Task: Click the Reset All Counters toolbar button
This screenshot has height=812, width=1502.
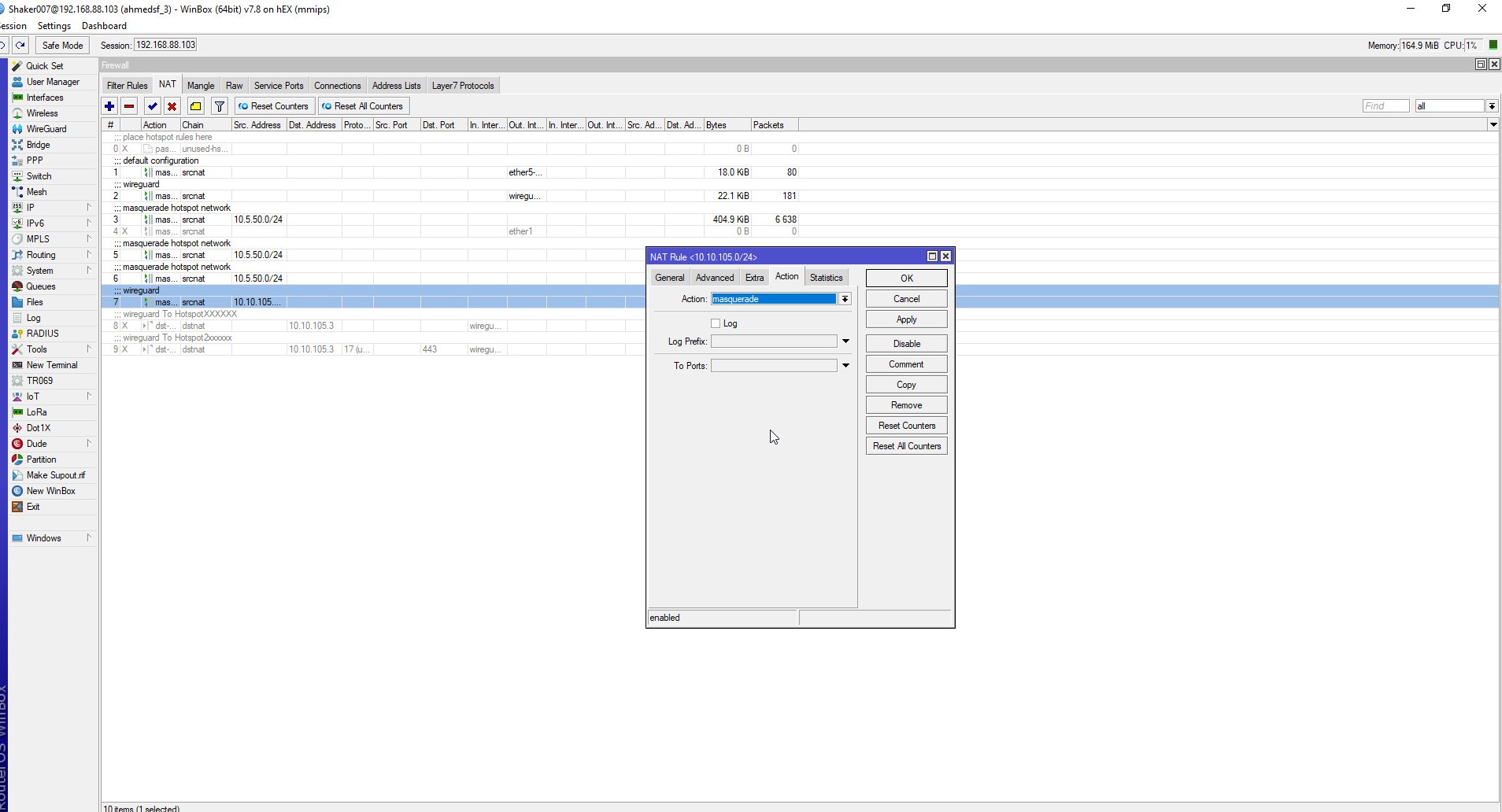Action: (x=363, y=106)
